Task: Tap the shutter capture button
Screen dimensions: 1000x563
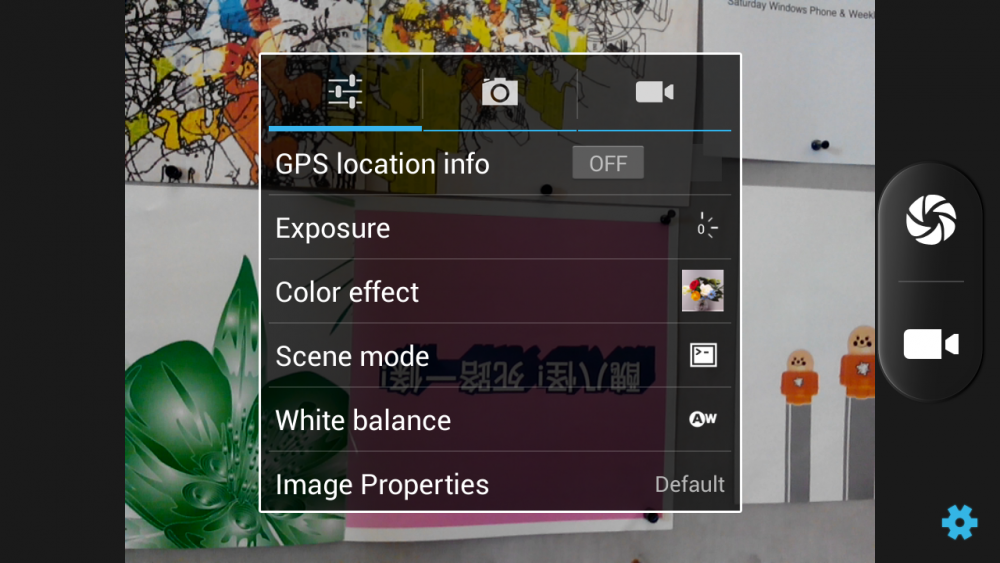Action: click(930, 220)
